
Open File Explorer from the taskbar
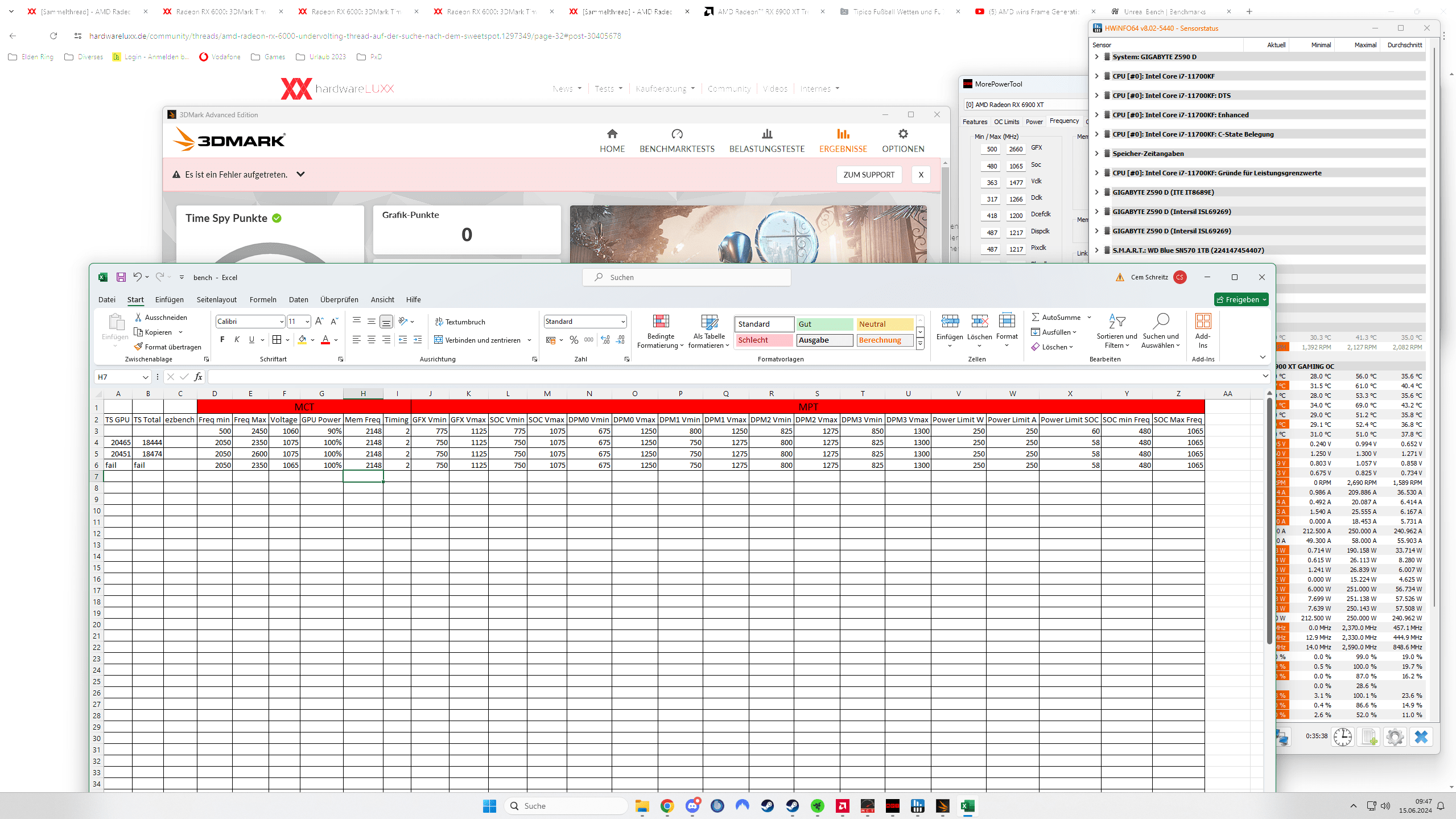point(642,805)
